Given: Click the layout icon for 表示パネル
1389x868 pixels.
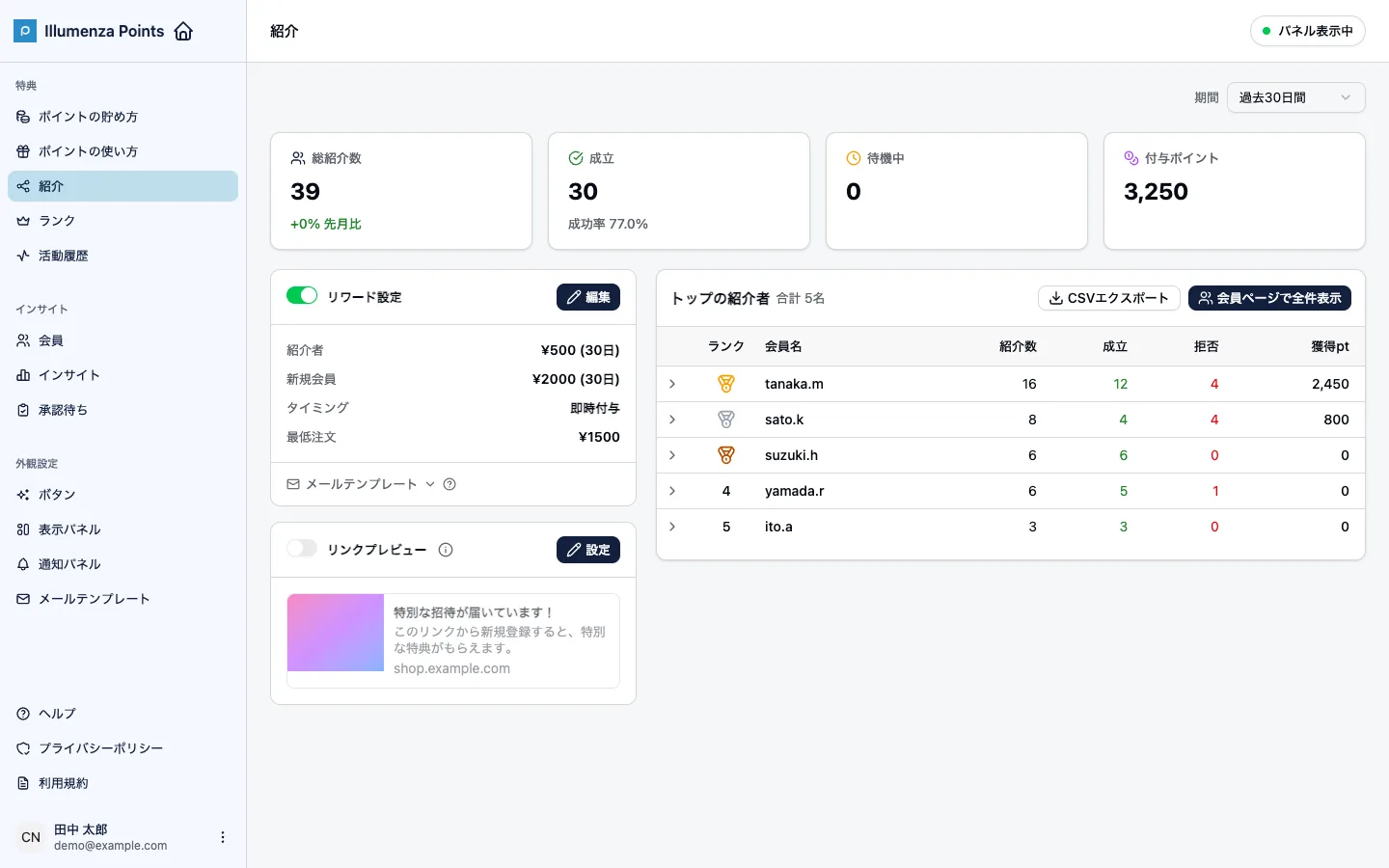Looking at the screenshot, I should [x=23, y=529].
